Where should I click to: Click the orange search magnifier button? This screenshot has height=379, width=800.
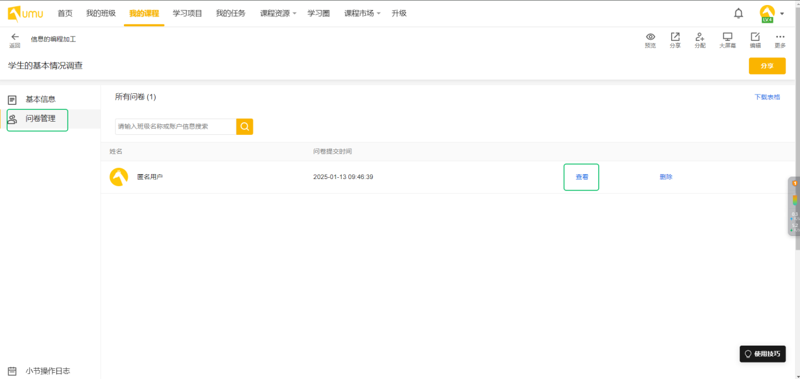click(x=244, y=127)
